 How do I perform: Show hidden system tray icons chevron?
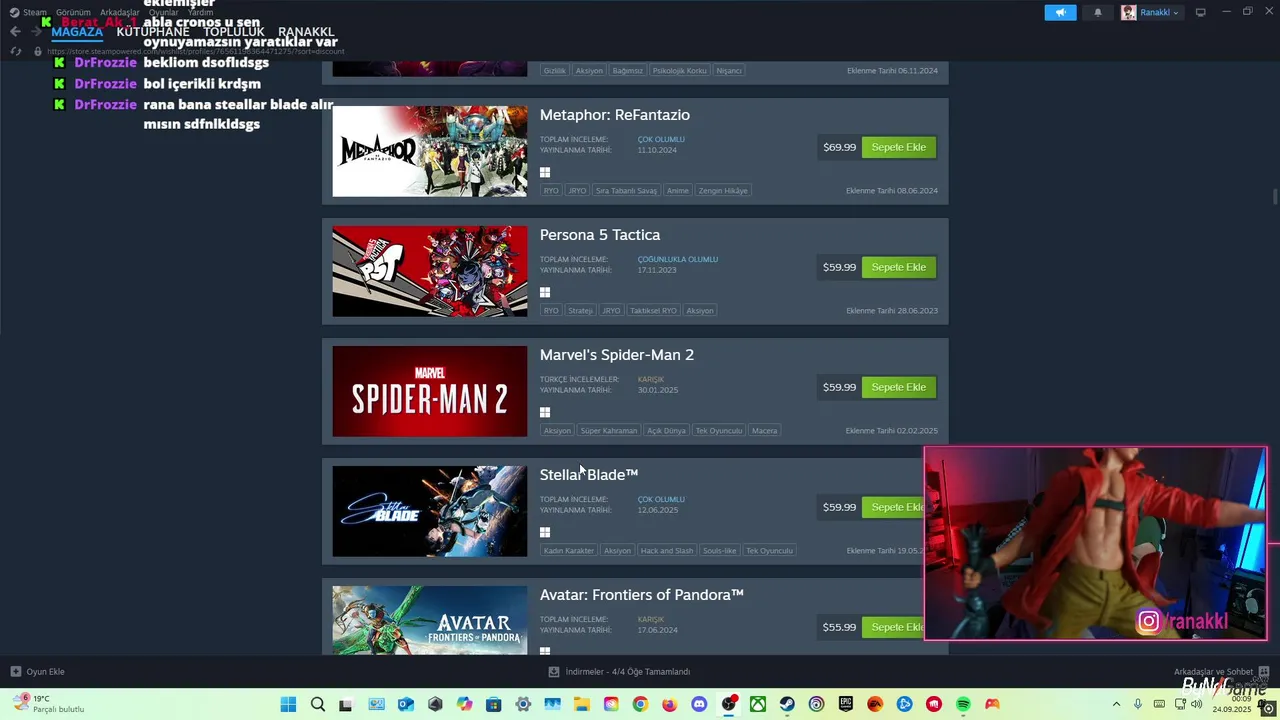(x=1116, y=705)
